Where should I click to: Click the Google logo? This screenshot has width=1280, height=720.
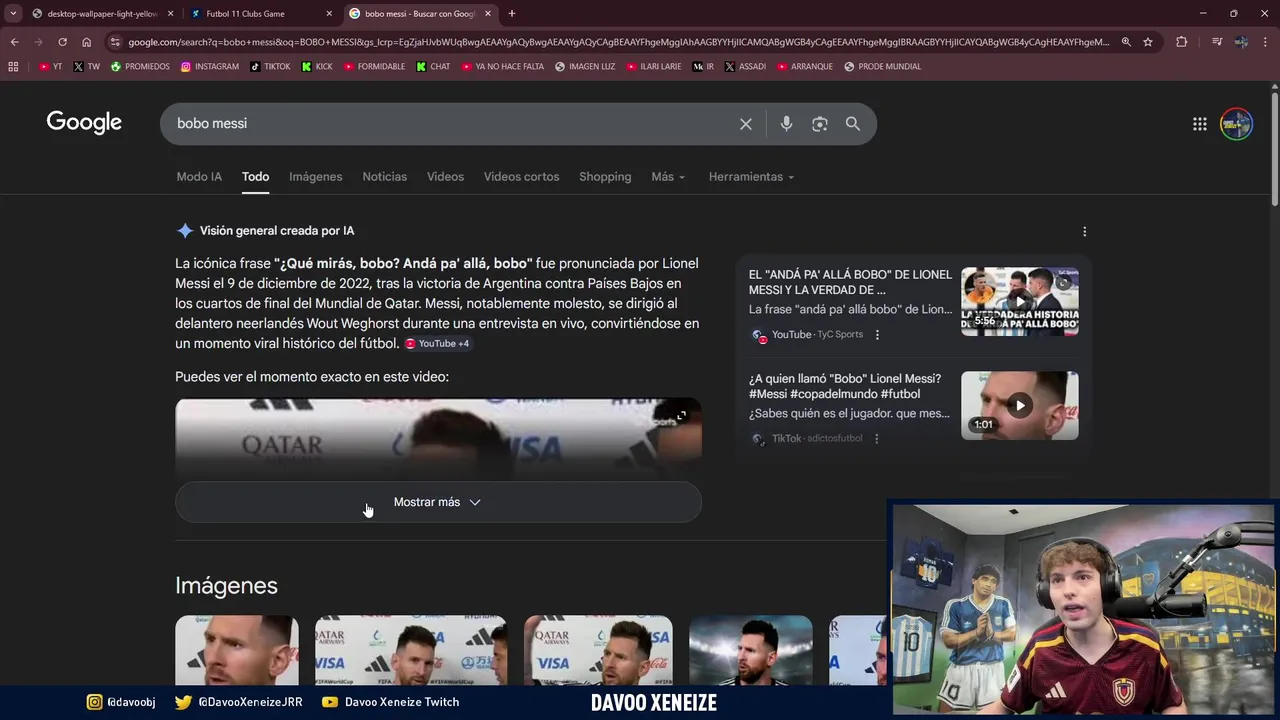(84, 123)
